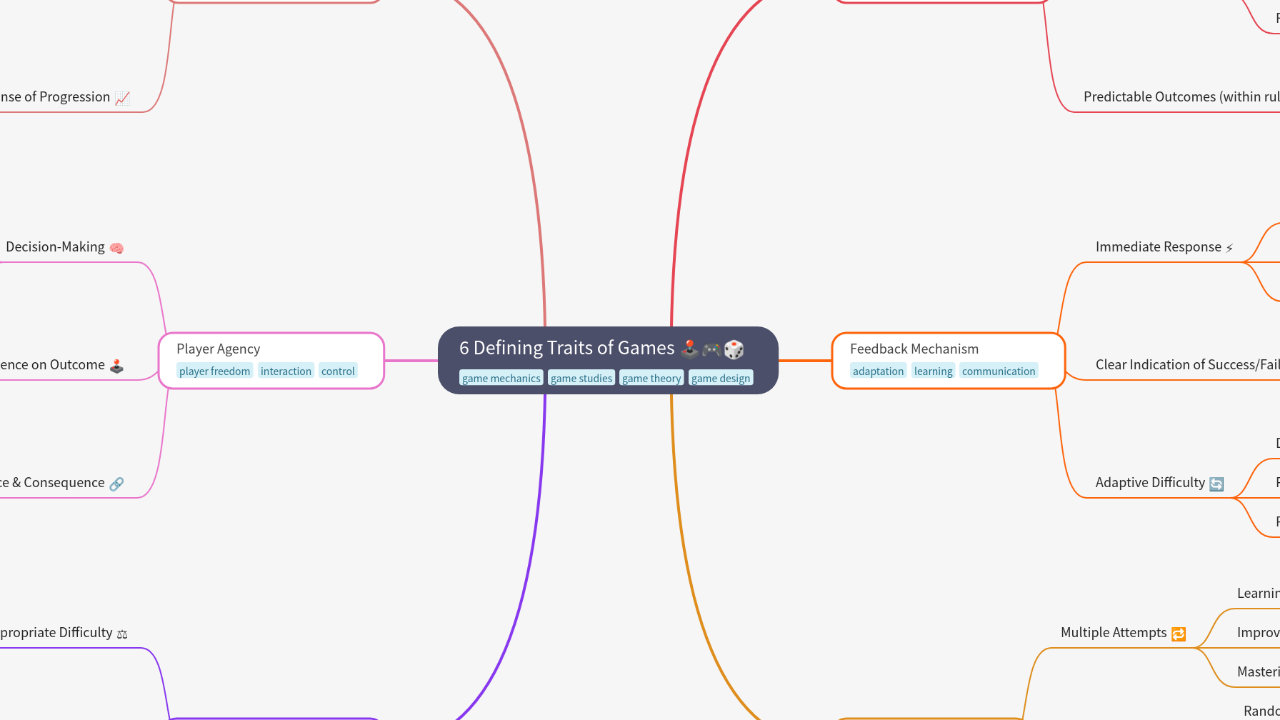Click the learning tag under Feedback Mechanism

click(933, 371)
